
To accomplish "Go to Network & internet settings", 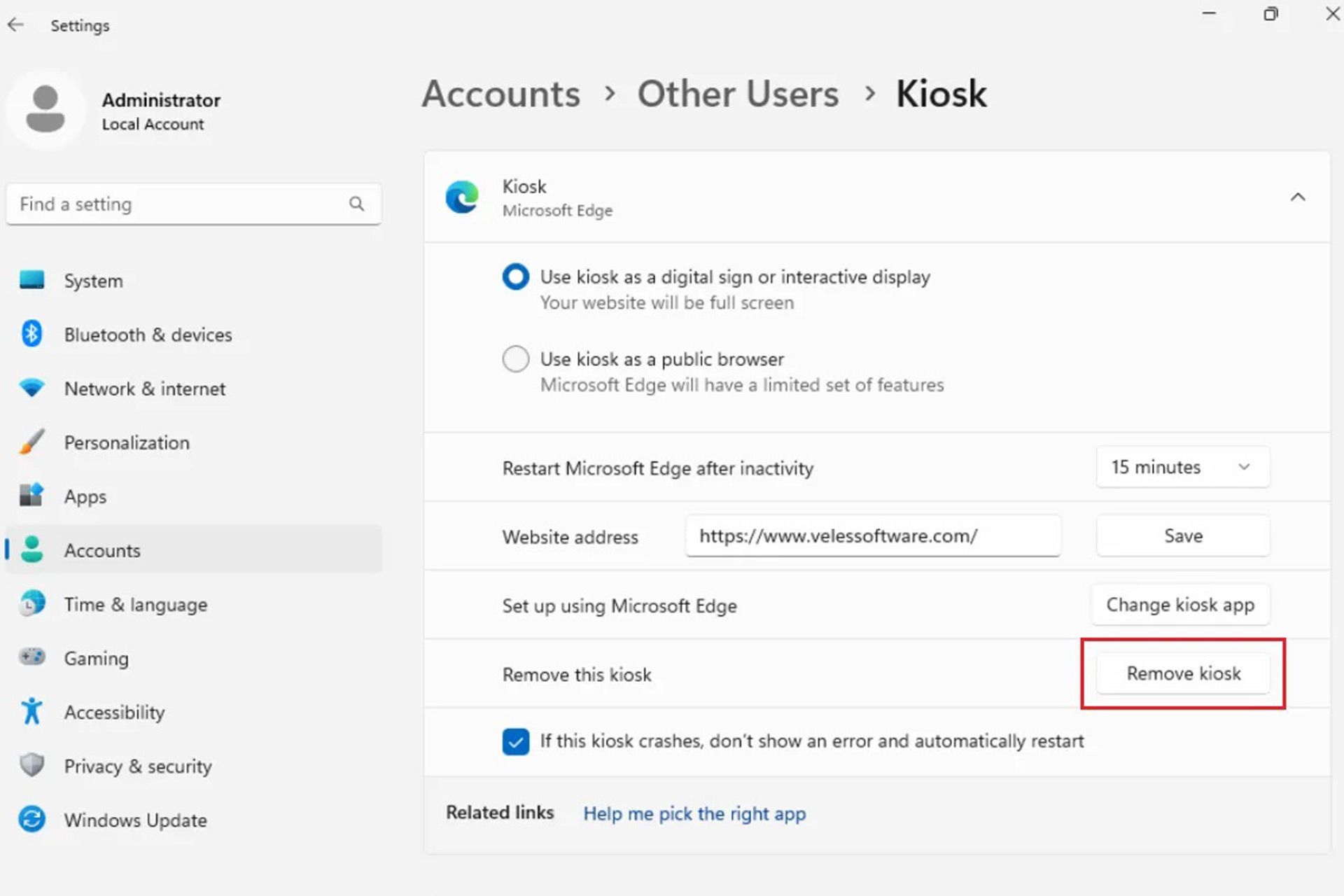I will pyautogui.click(x=194, y=388).
